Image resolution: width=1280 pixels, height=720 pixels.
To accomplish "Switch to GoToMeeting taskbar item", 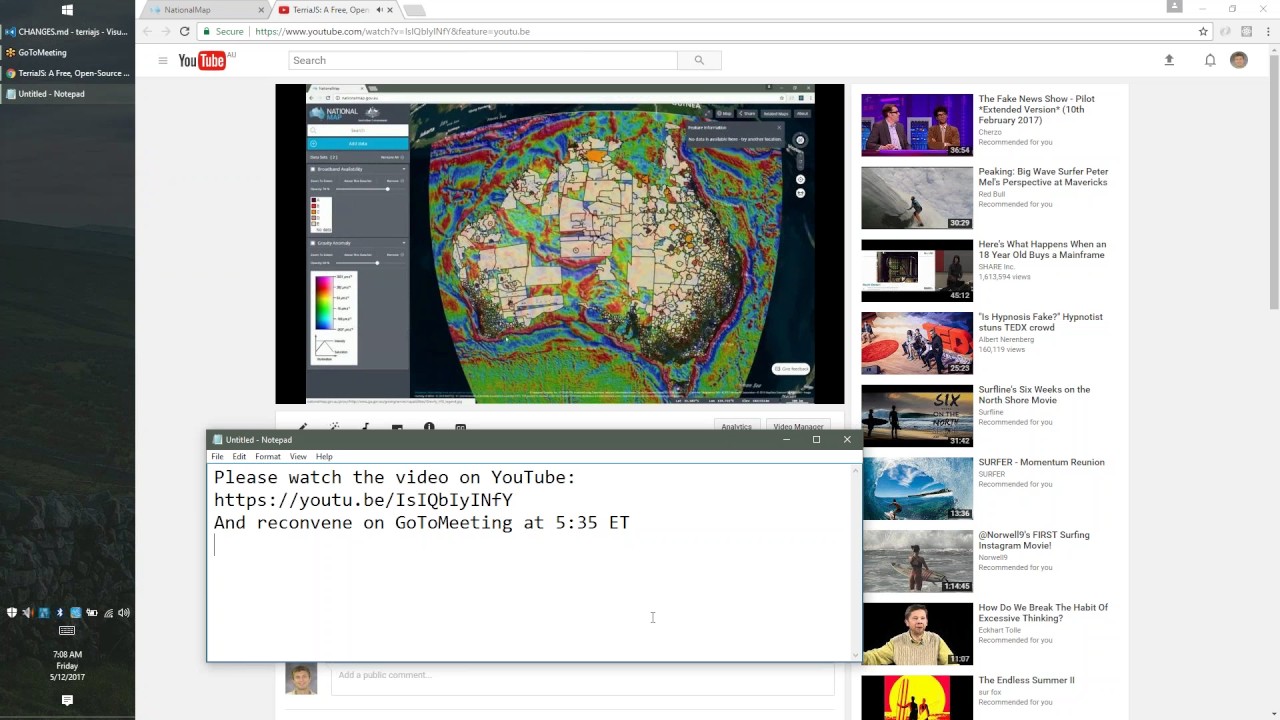I will [x=67, y=52].
